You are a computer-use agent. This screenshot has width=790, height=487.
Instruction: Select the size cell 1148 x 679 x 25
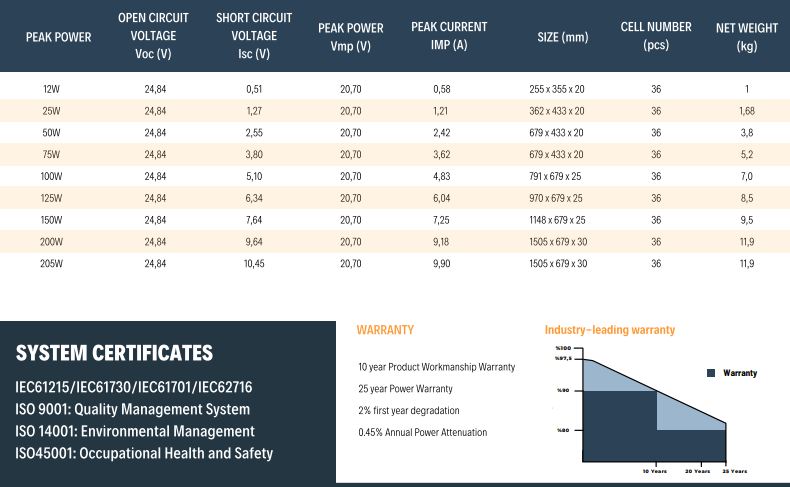point(558,220)
